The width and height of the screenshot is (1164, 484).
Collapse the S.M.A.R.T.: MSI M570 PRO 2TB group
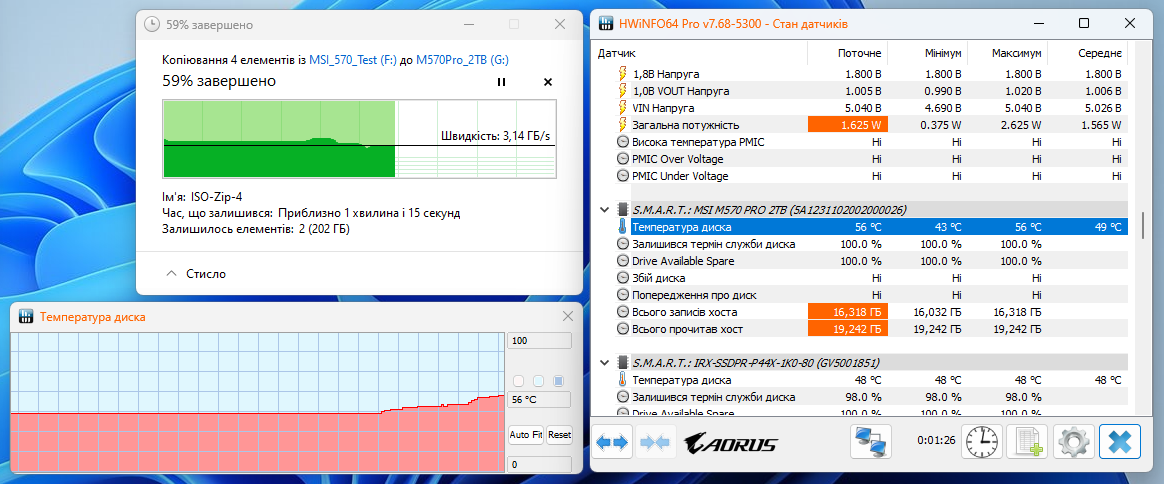coord(604,210)
